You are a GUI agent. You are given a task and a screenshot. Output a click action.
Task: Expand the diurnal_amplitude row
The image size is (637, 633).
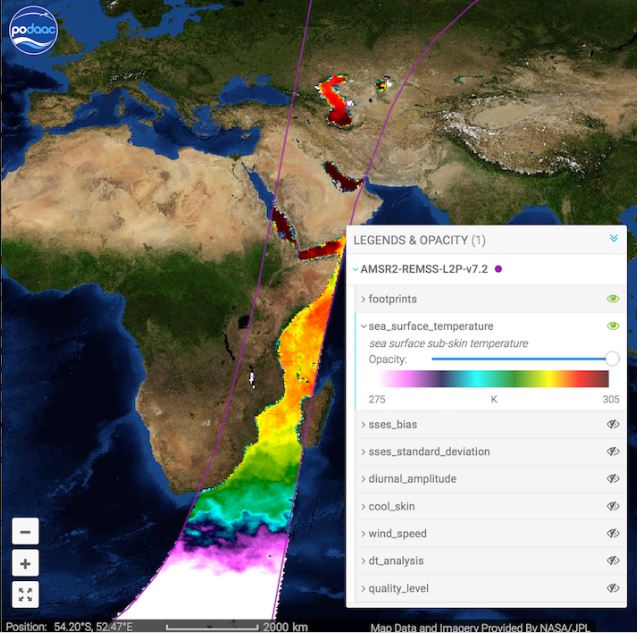click(363, 479)
